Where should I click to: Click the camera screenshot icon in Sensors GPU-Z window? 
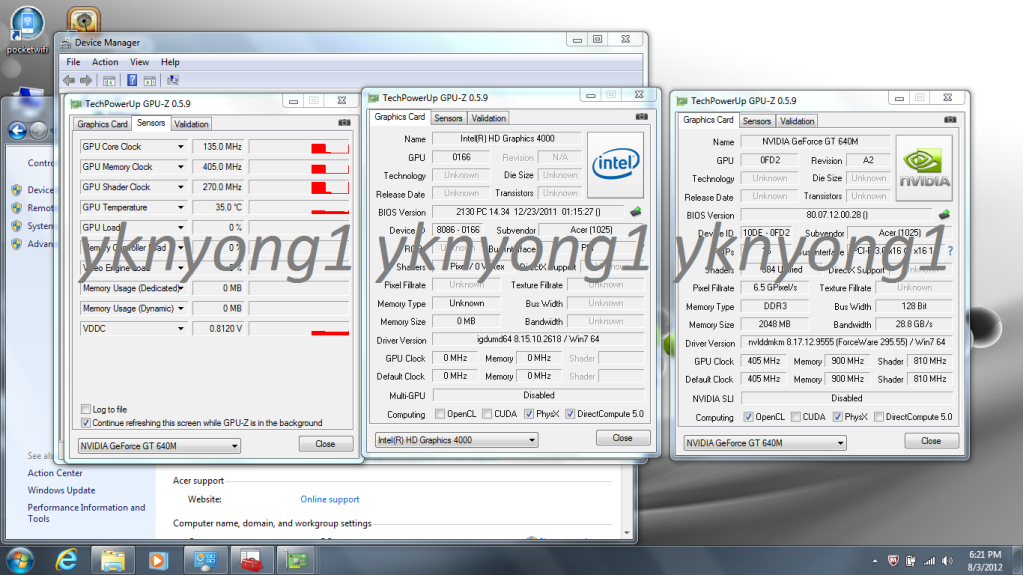pos(344,123)
